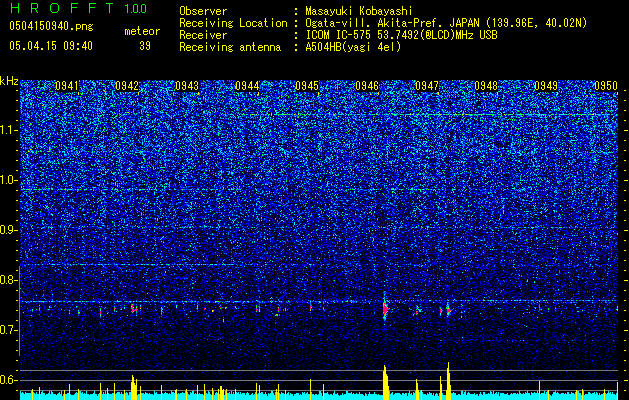Screen dimensions: 629x400
Task: Click the 0.9 frequency axis label
Action: [x=8, y=230]
